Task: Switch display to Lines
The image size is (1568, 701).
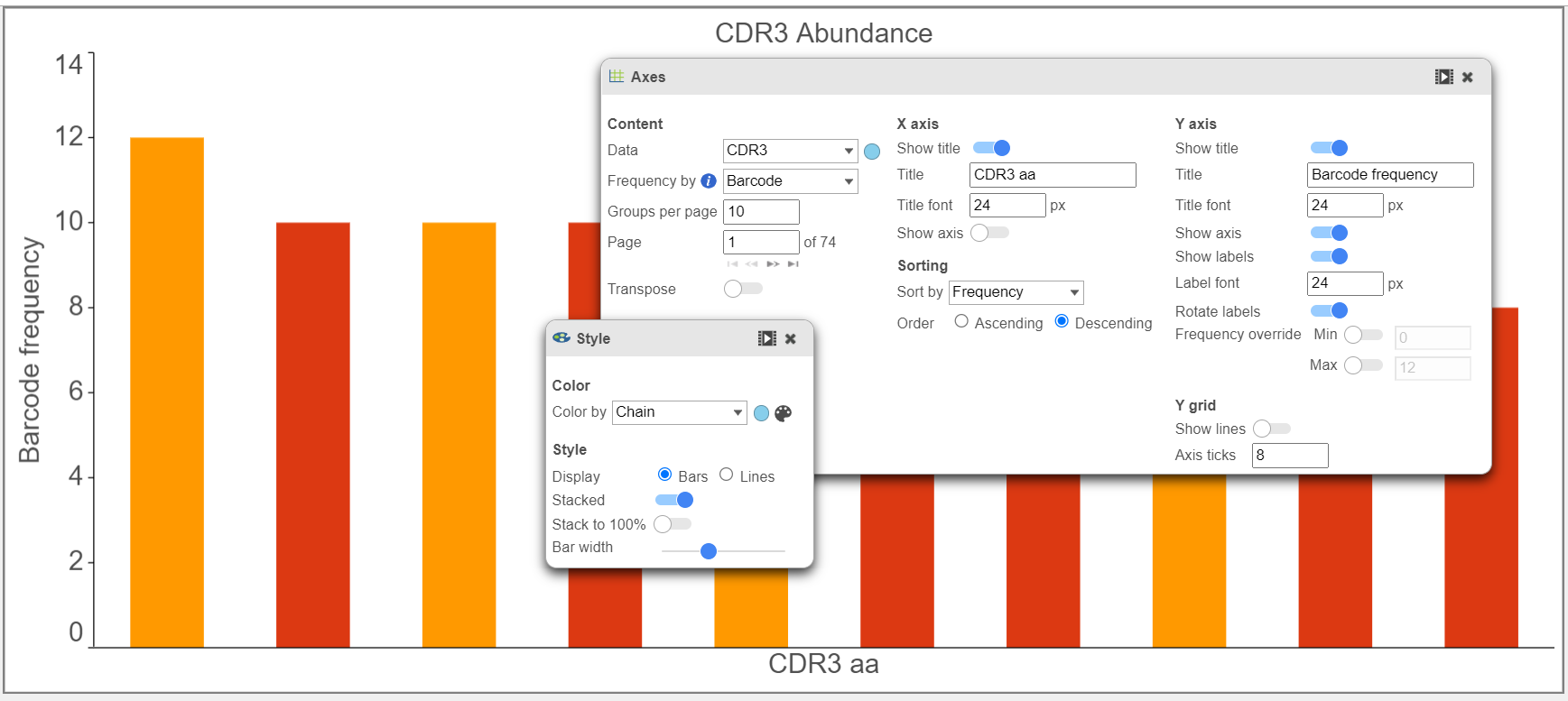Action: pos(726,475)
